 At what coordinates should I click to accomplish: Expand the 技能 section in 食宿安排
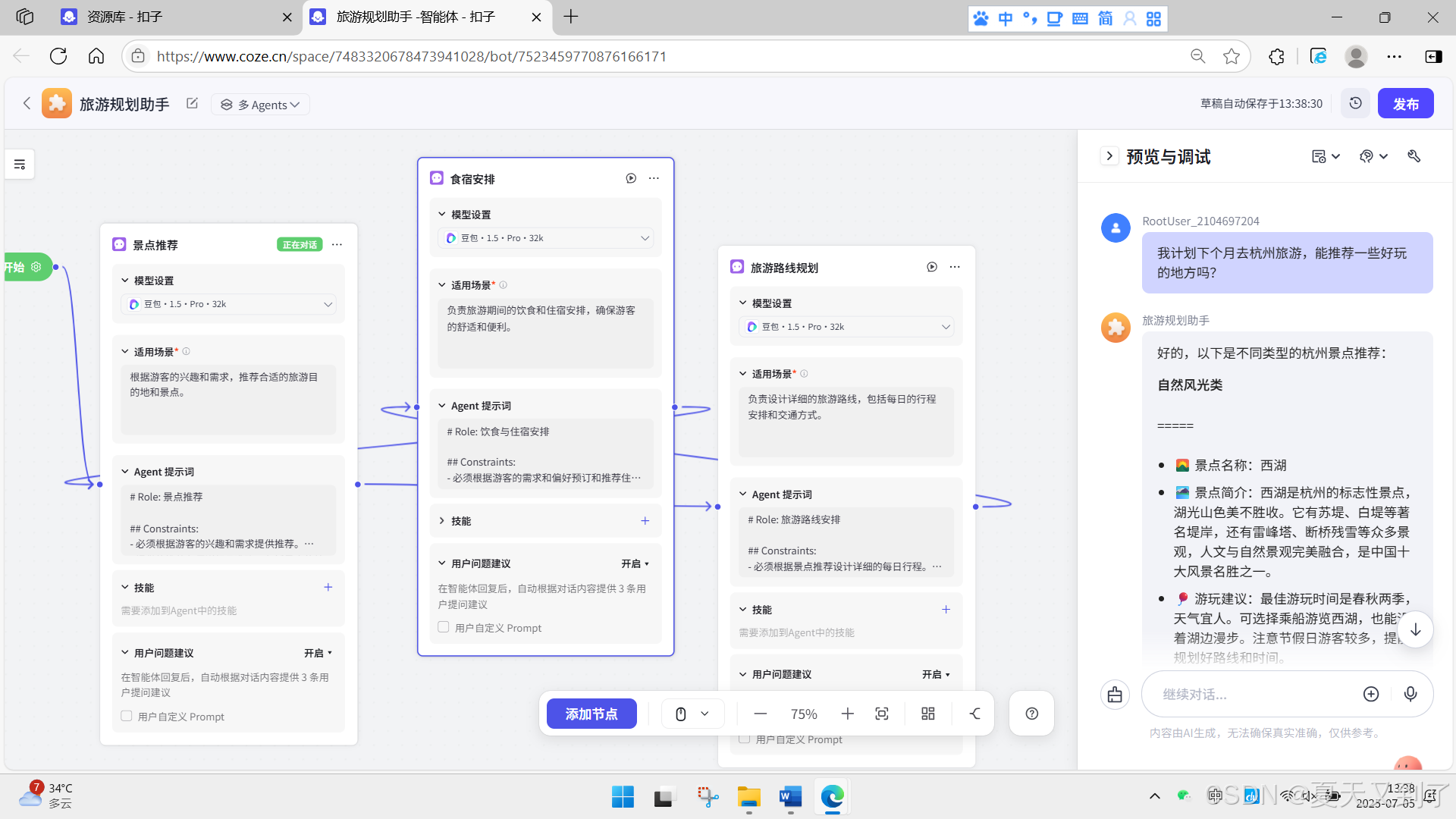(x=442, y=521)
